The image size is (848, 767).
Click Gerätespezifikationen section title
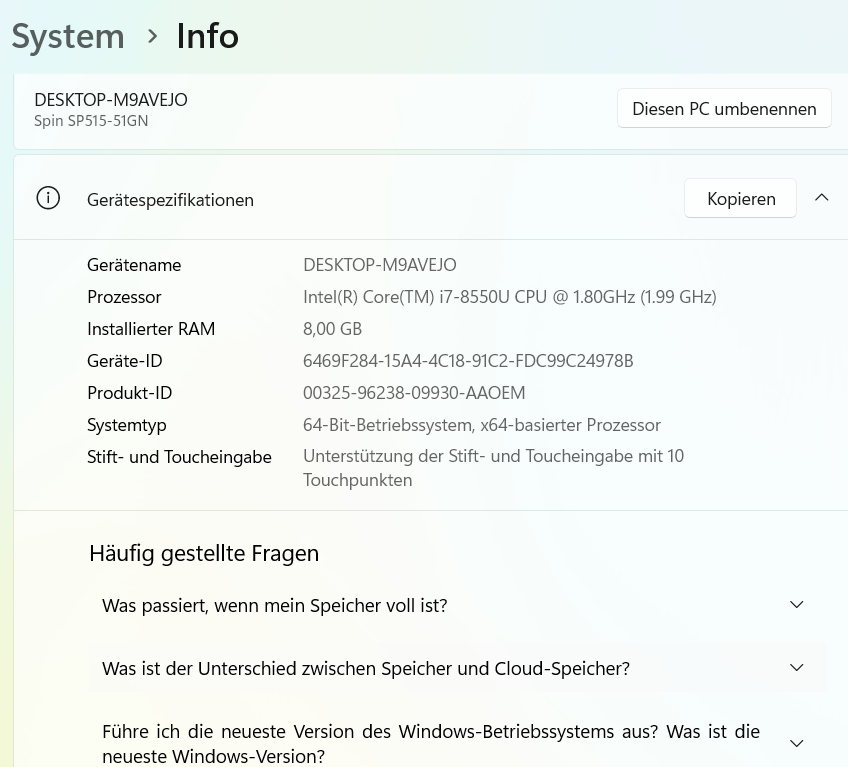[170, 200]
